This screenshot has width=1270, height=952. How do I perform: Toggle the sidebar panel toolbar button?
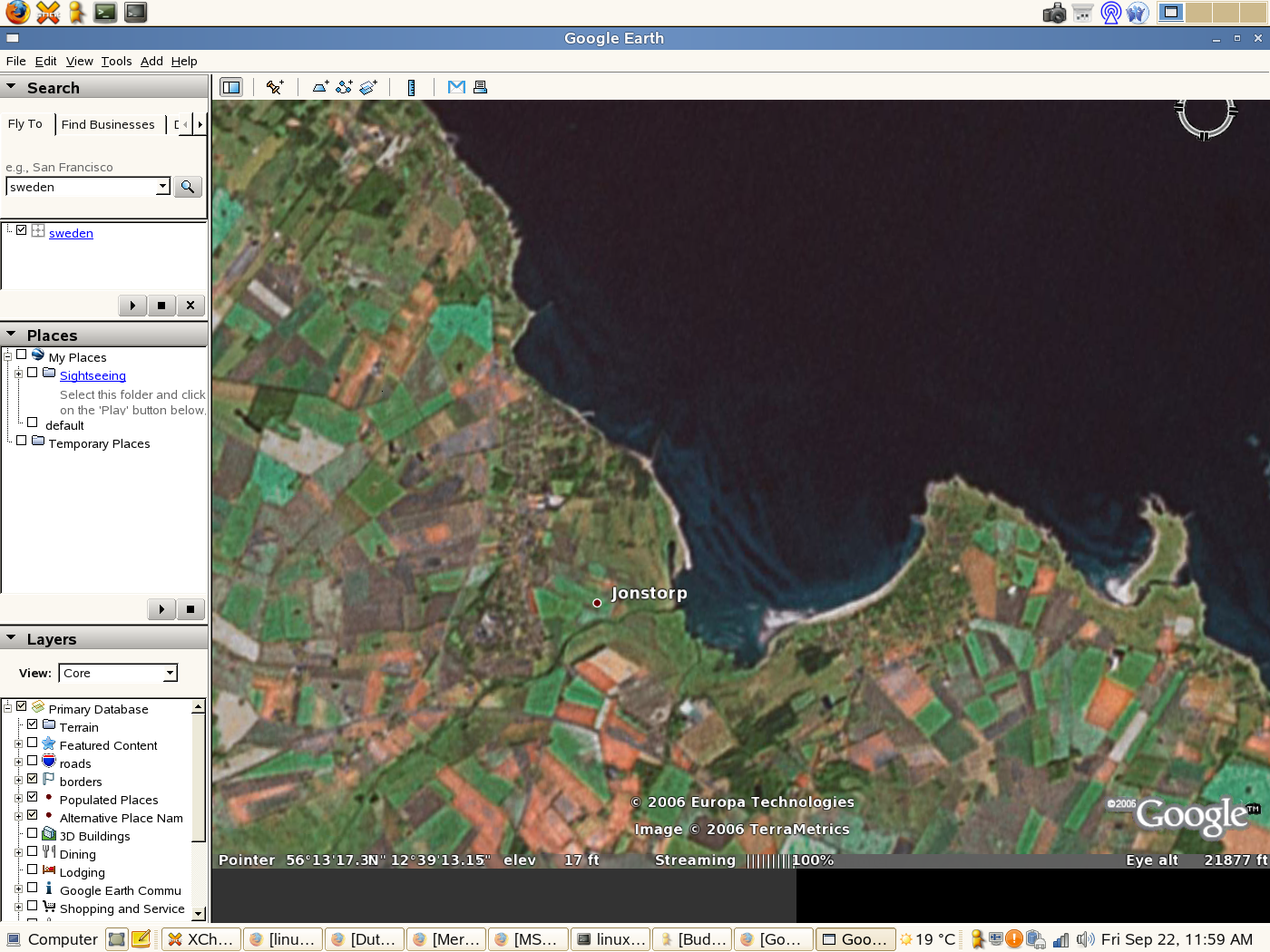(x=231, y=87)
